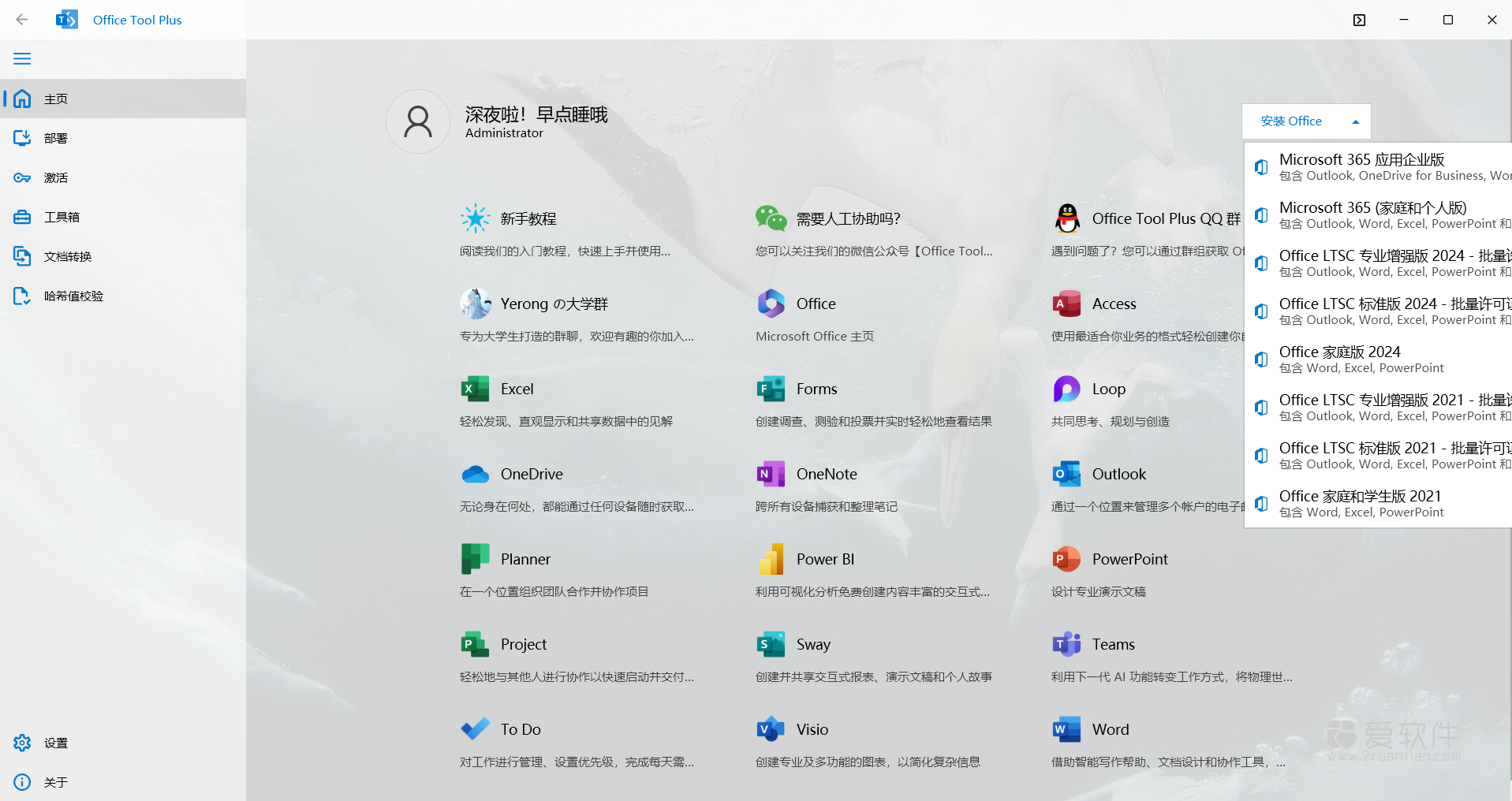
Task: Click the WeChat 需要人工协助吗 icon
Action: point(771,218)
